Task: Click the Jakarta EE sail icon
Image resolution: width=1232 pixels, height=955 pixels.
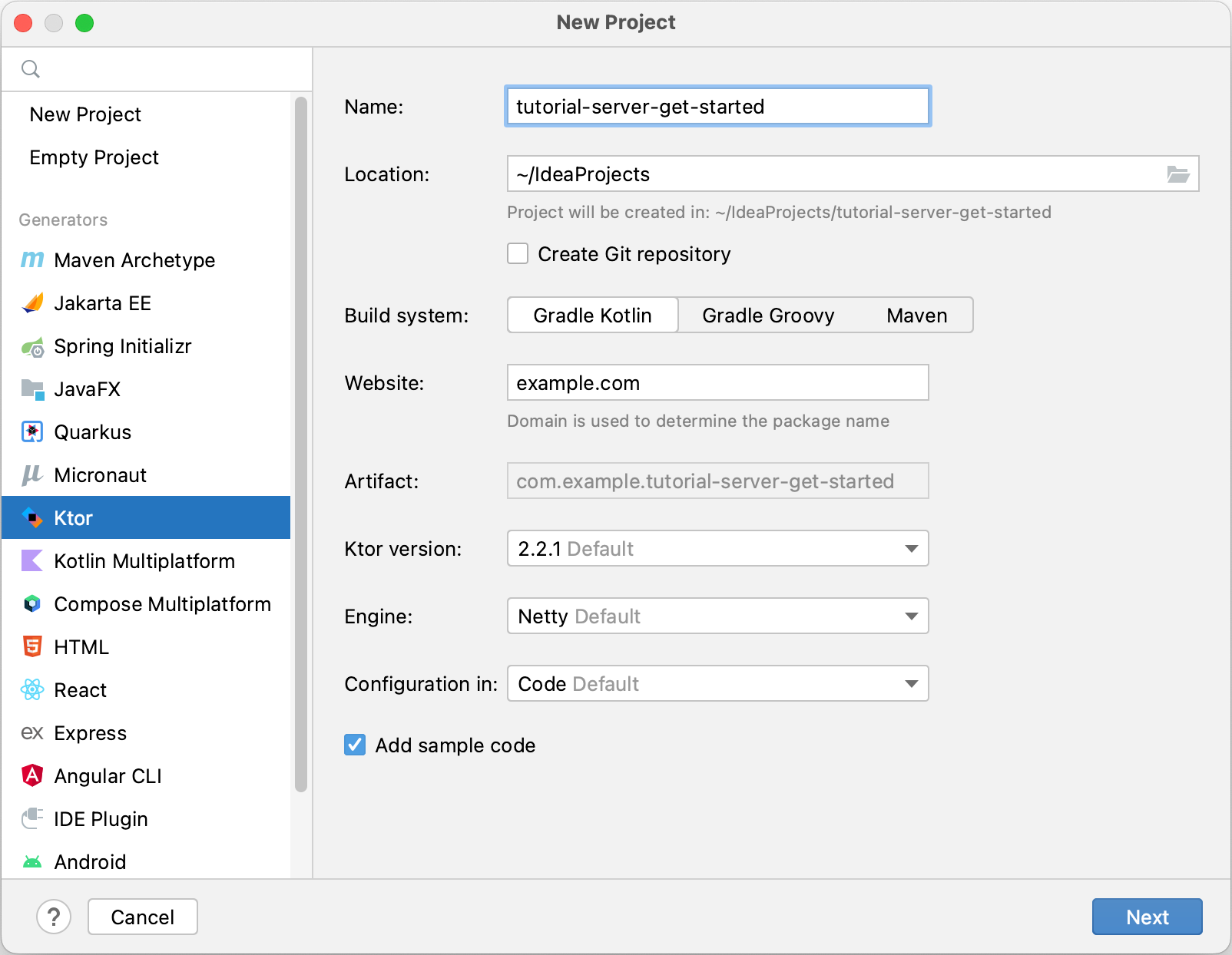Action: 32,303
